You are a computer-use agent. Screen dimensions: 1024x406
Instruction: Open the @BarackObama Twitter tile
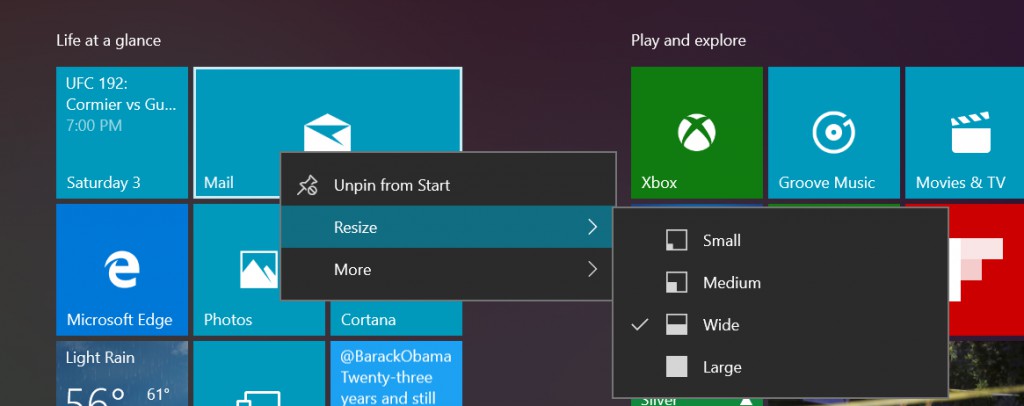396,373
